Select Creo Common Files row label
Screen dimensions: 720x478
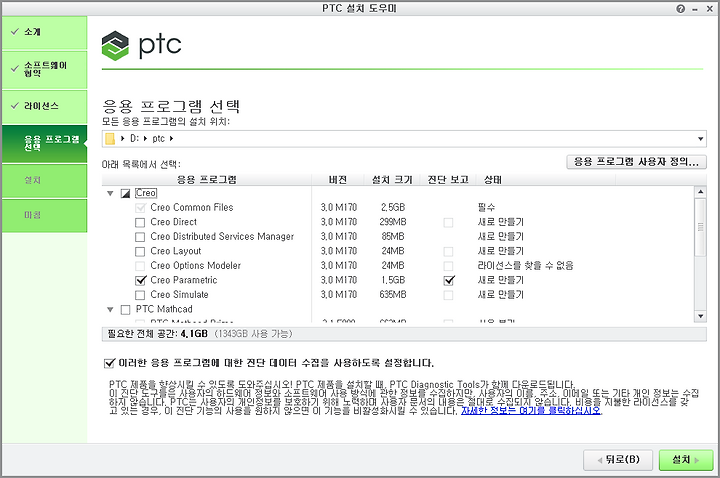(x=192, y=208)
